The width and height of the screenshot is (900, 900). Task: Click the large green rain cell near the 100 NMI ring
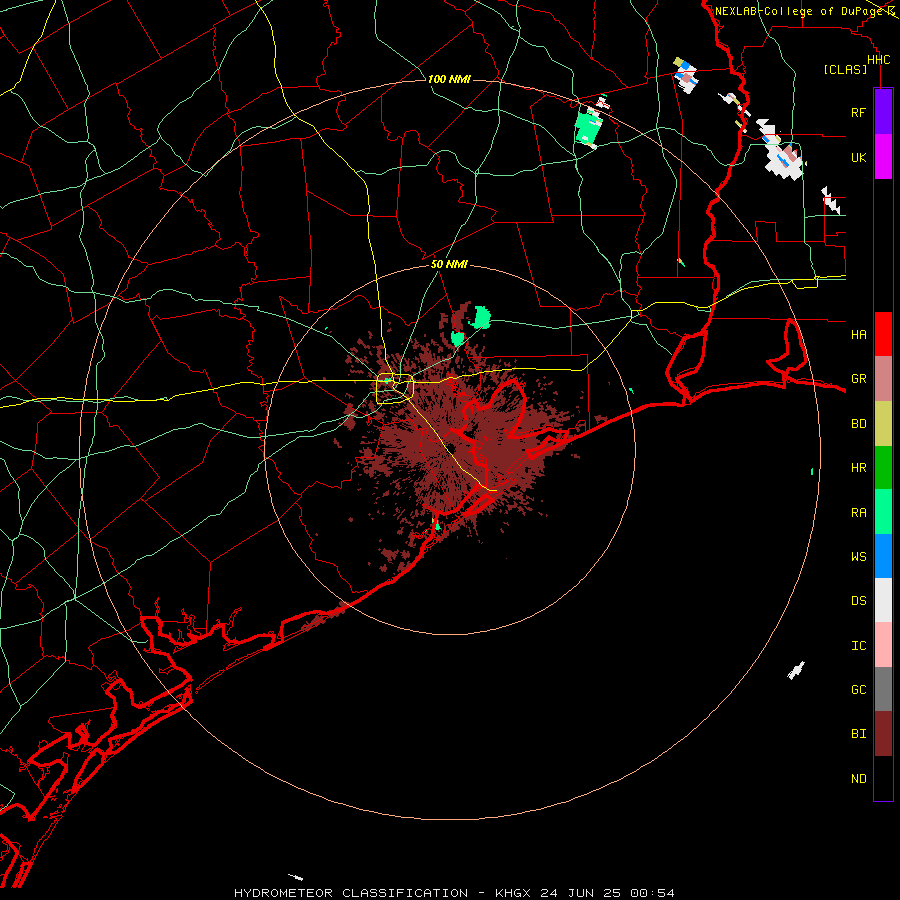[x=588, y=127]
